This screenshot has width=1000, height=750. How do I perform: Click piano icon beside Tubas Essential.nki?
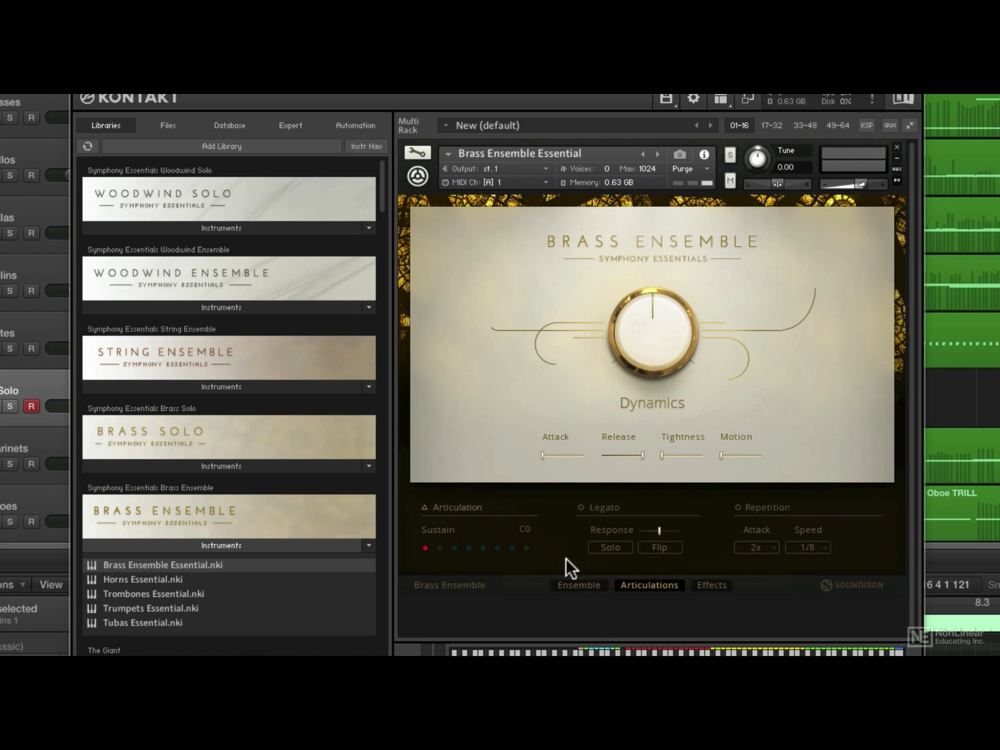click(92, 622)
